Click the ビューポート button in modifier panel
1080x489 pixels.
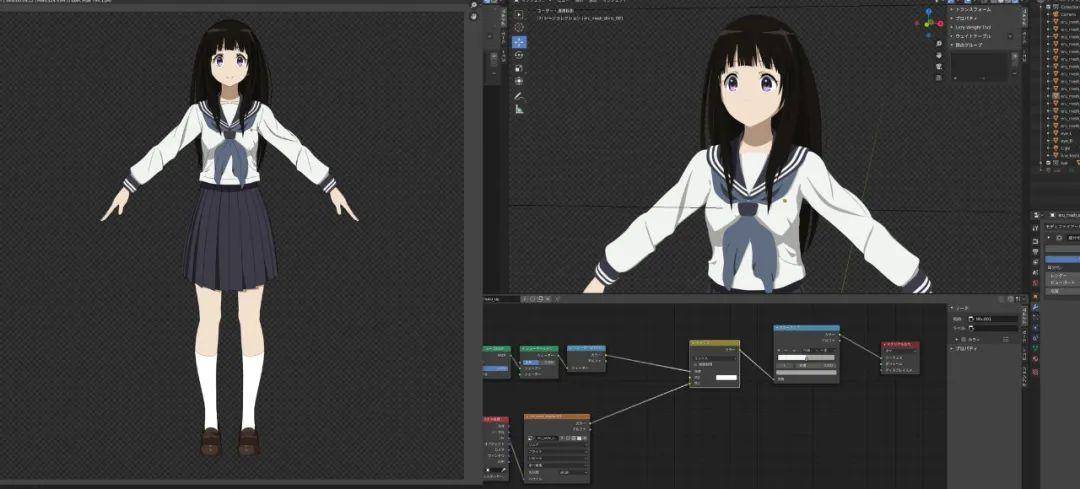point(1061,282)
